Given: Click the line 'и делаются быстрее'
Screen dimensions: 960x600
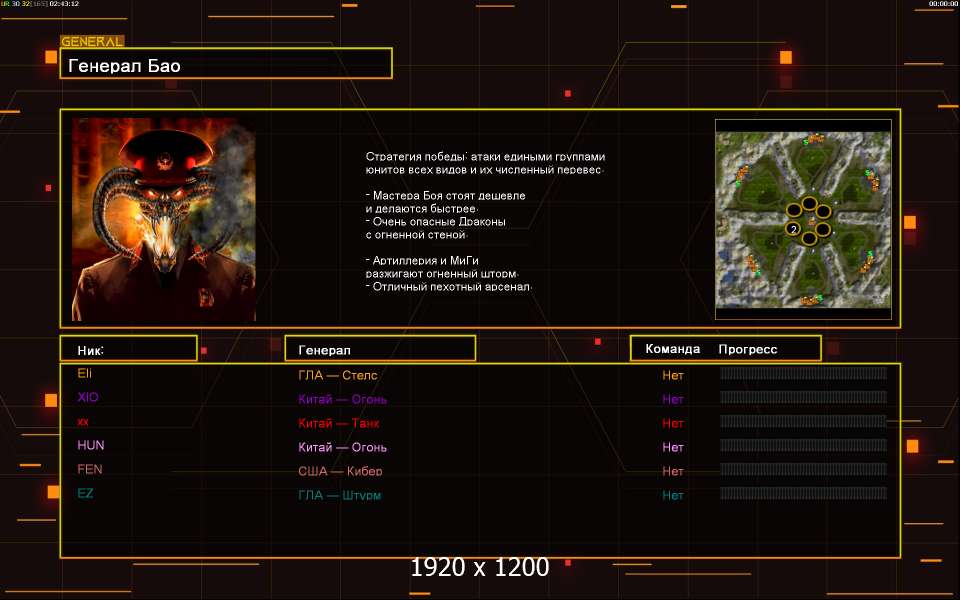Looking at the screenshot, I should click(422, 209).
